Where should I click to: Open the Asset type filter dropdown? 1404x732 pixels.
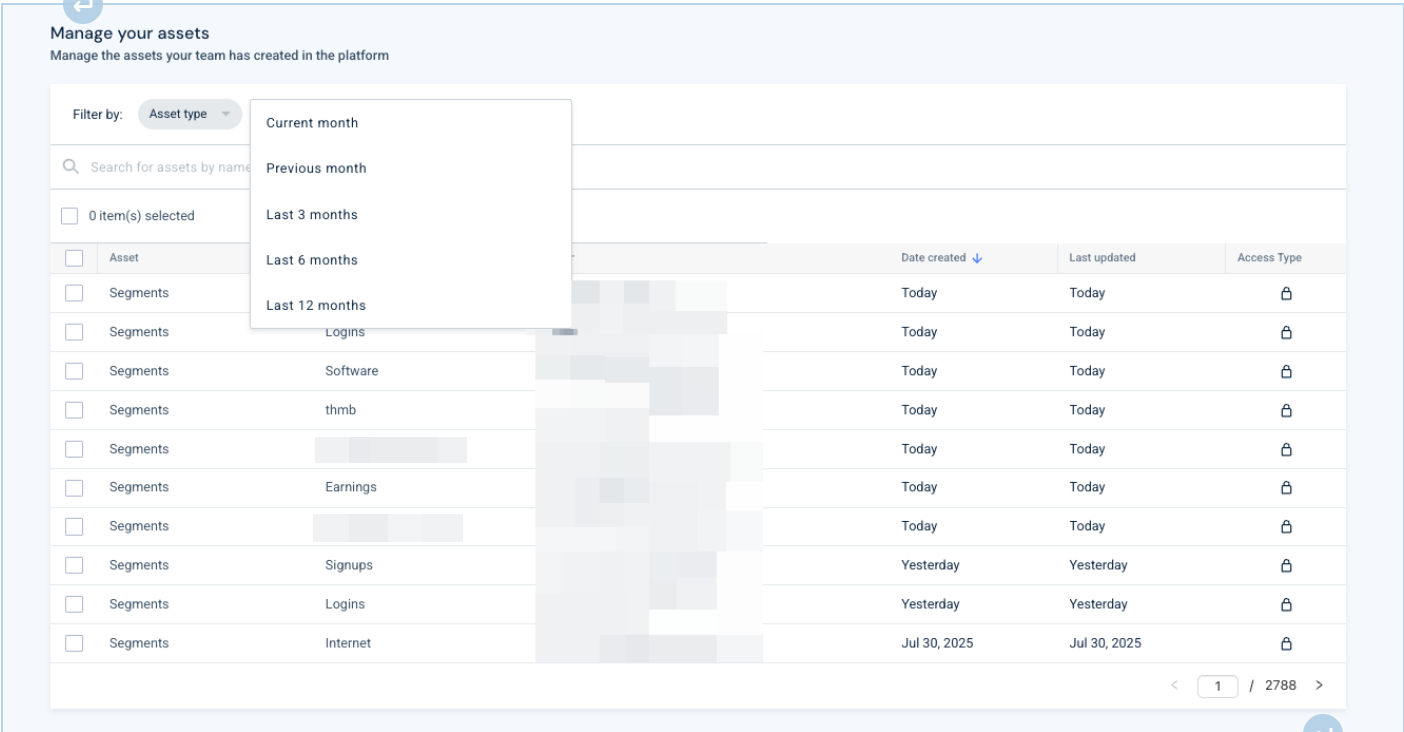pos(189,114)
